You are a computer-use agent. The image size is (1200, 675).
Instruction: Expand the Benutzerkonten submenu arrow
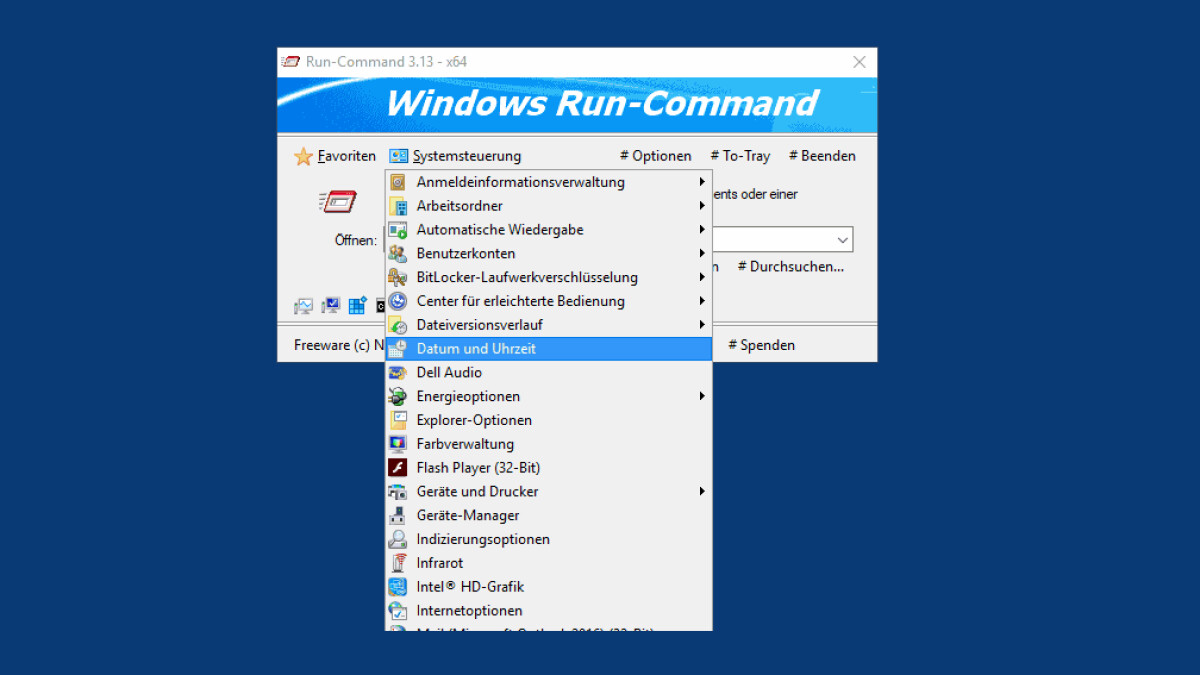(702, 254)
